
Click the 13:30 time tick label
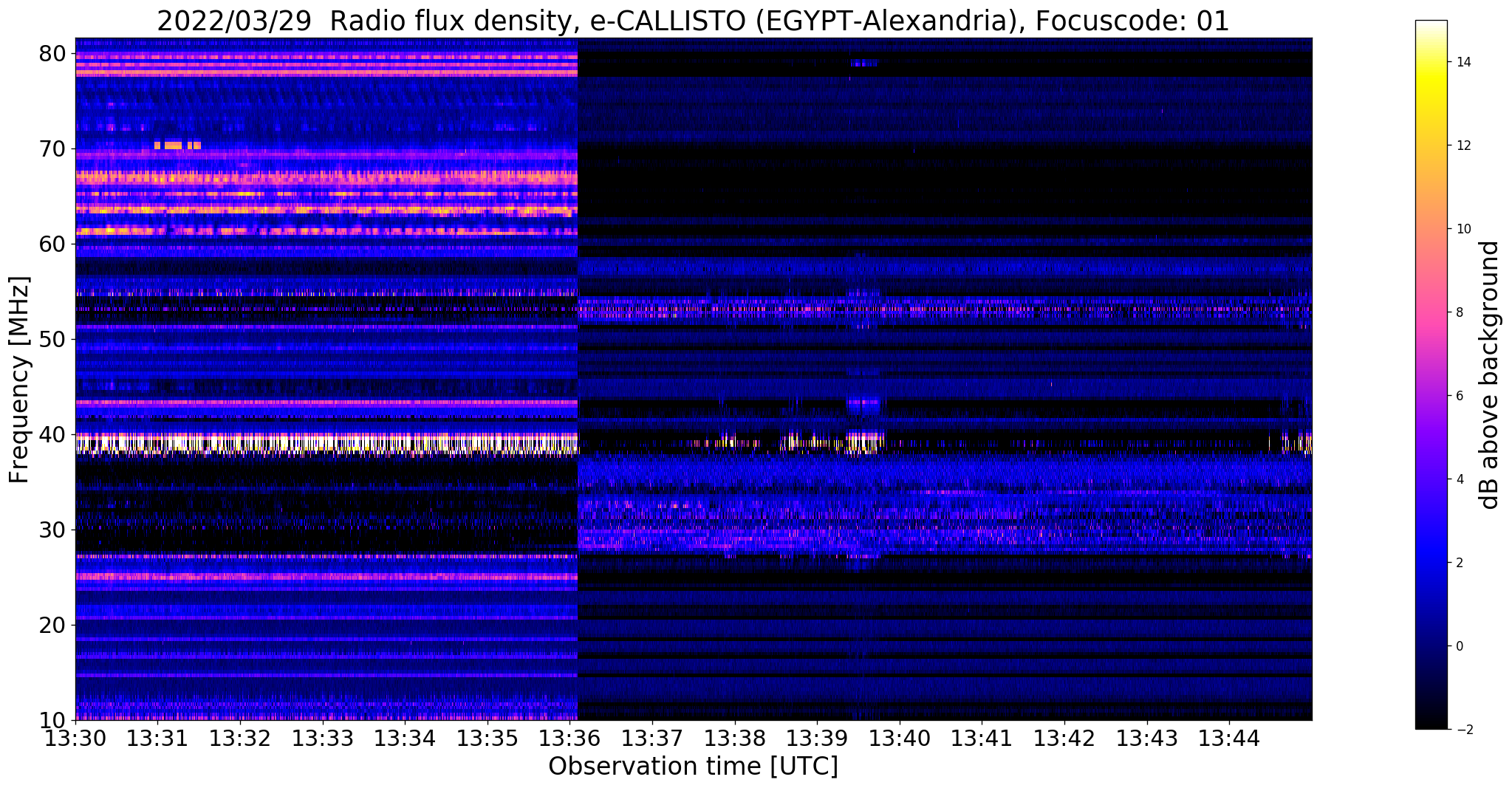[x=75, y=738]
